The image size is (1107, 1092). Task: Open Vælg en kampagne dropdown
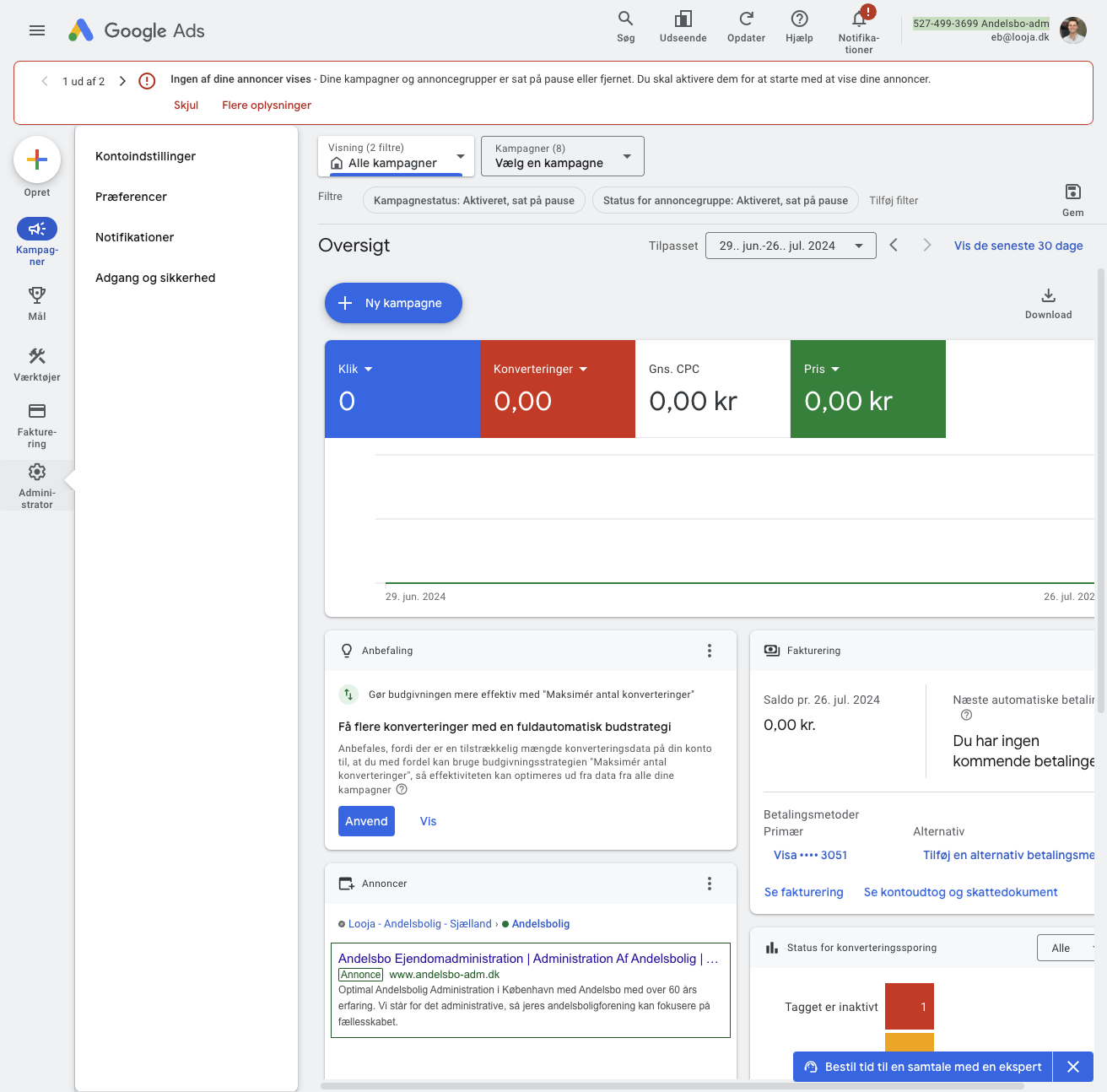pos(563,156)
